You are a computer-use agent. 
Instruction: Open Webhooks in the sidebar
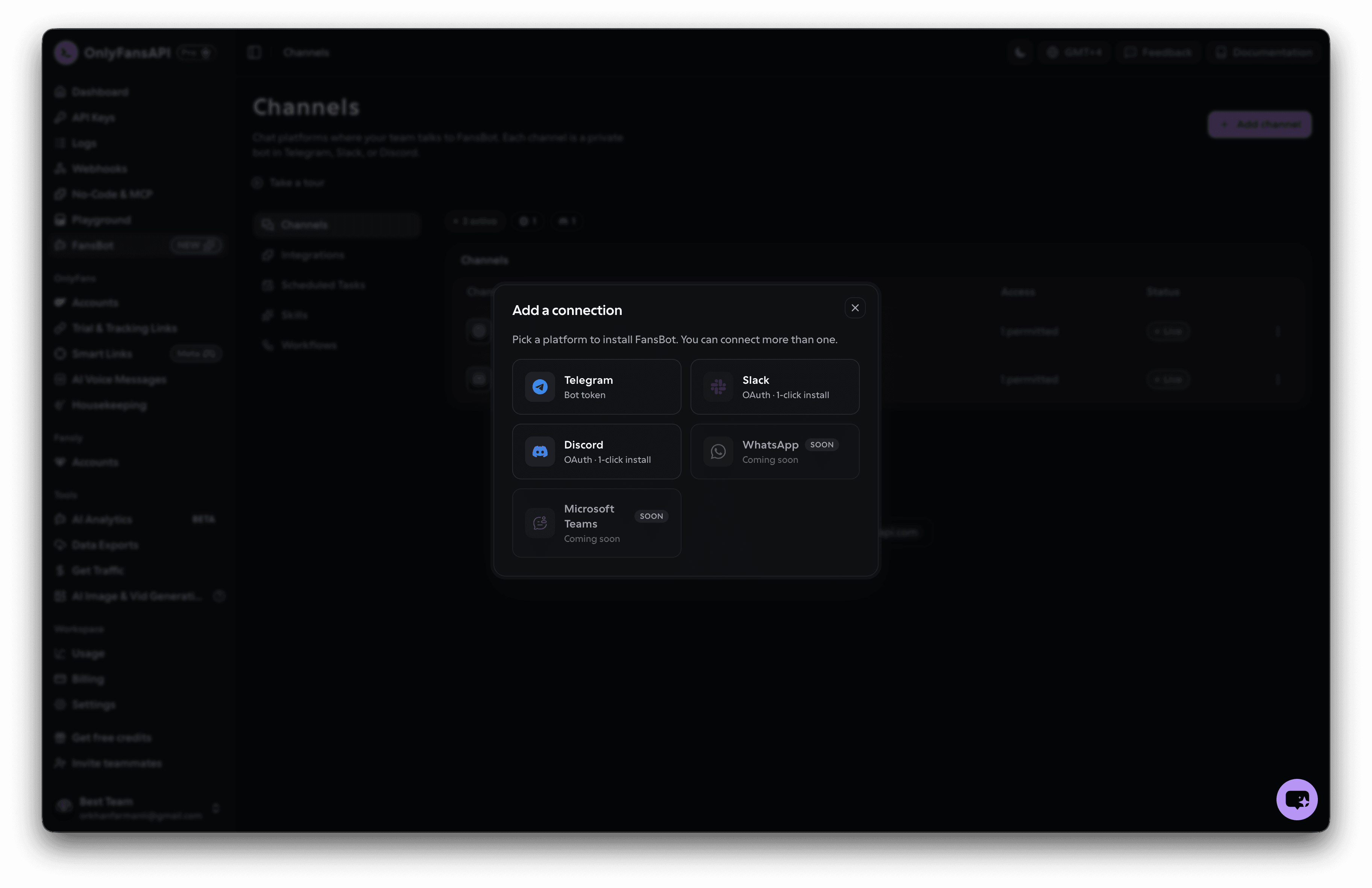[x=138, y=168]
